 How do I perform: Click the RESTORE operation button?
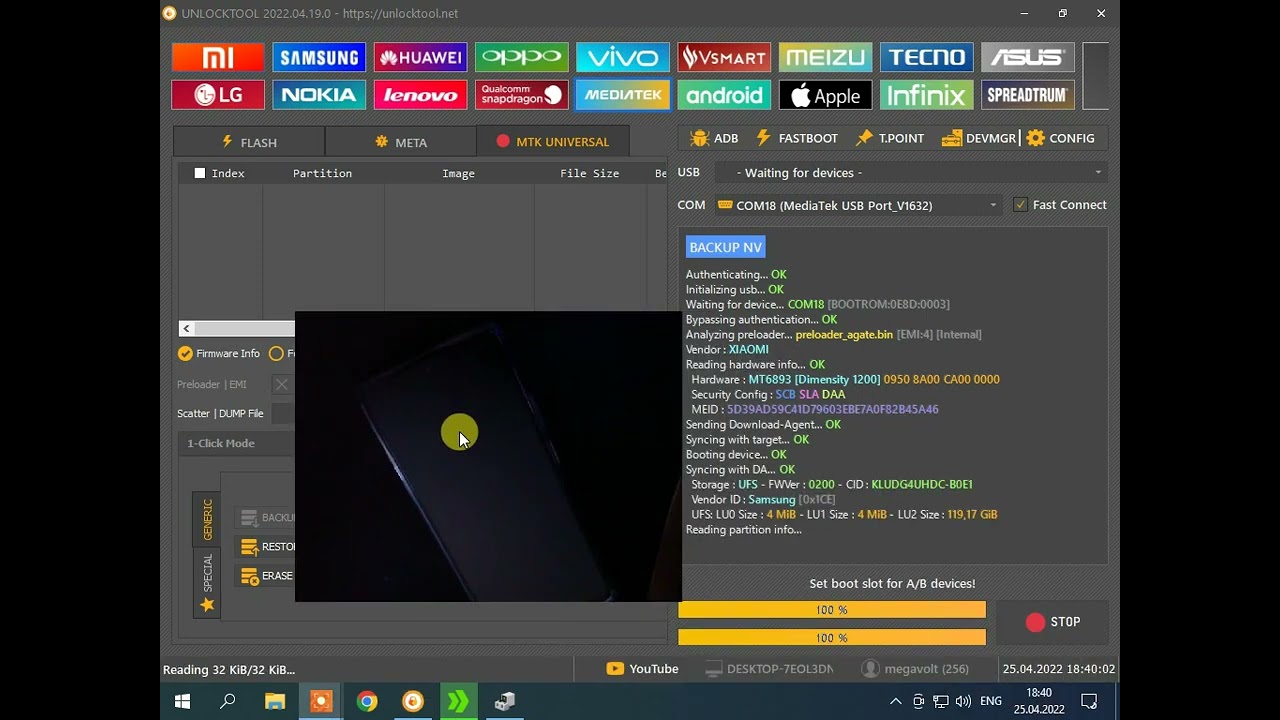pos(267,547)
